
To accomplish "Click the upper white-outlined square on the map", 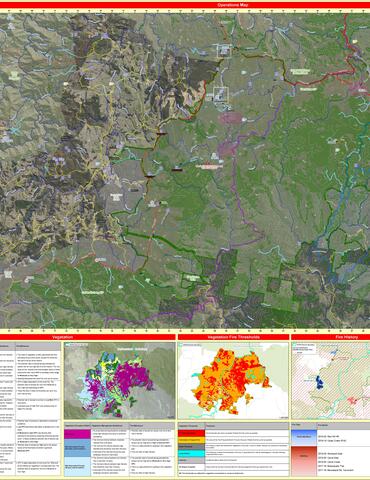I will pos(224,51).
